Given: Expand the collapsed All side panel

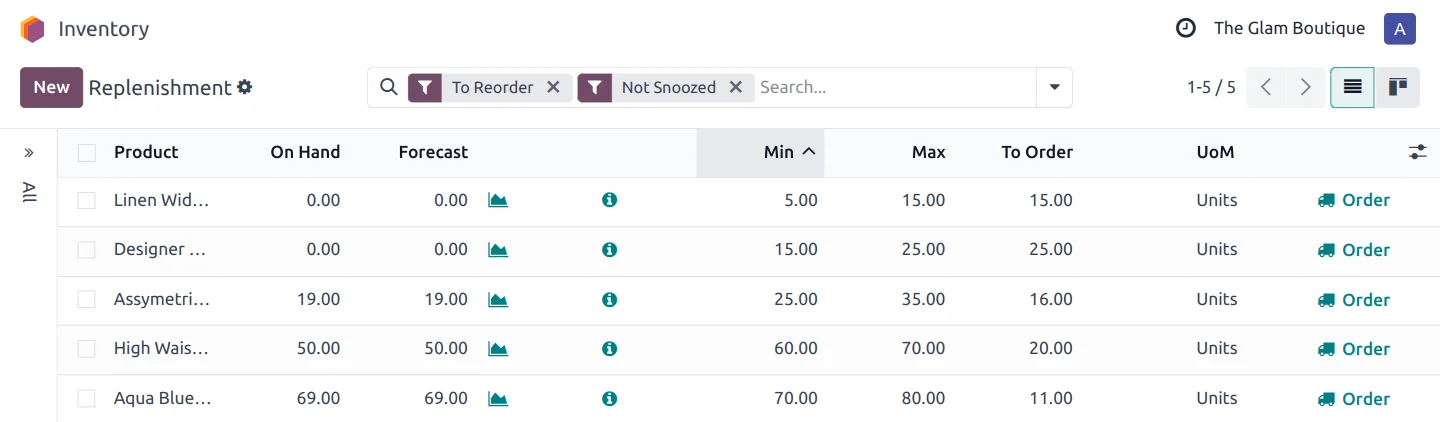Looking at the screenshot, I should [x=29, y=153].
